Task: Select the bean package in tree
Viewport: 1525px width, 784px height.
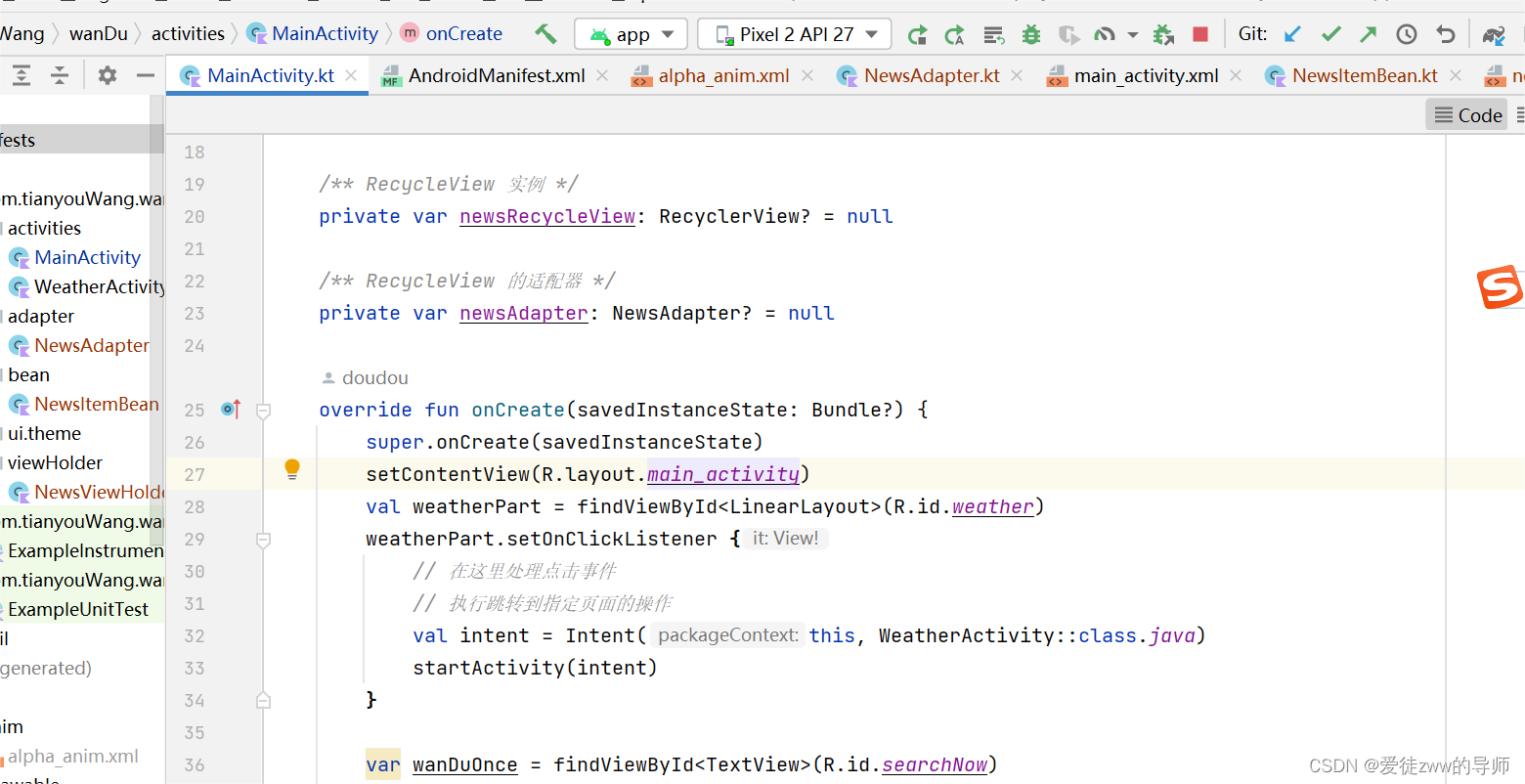Action: pos(28,374)
